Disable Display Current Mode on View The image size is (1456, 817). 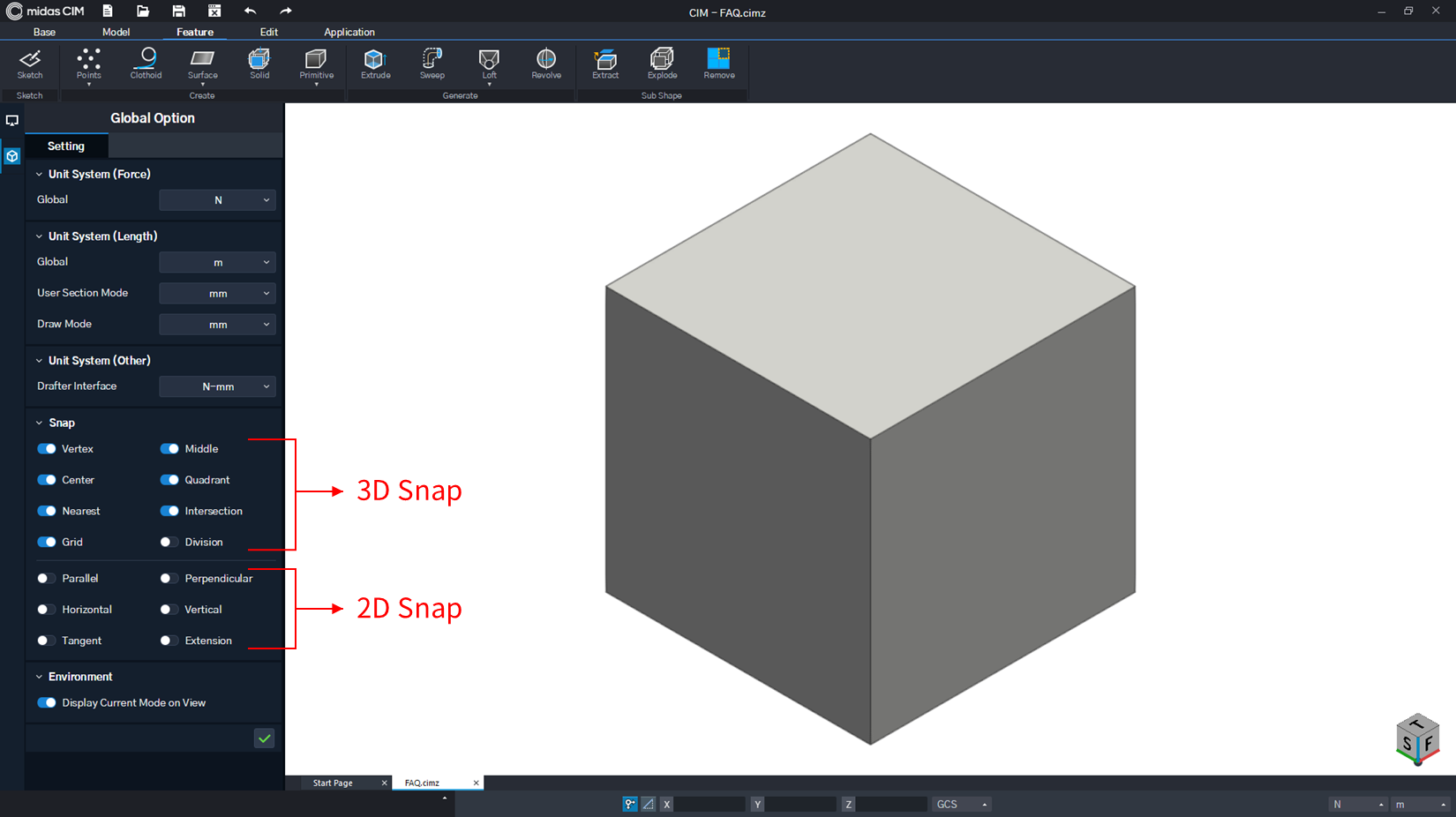[46, 702]
